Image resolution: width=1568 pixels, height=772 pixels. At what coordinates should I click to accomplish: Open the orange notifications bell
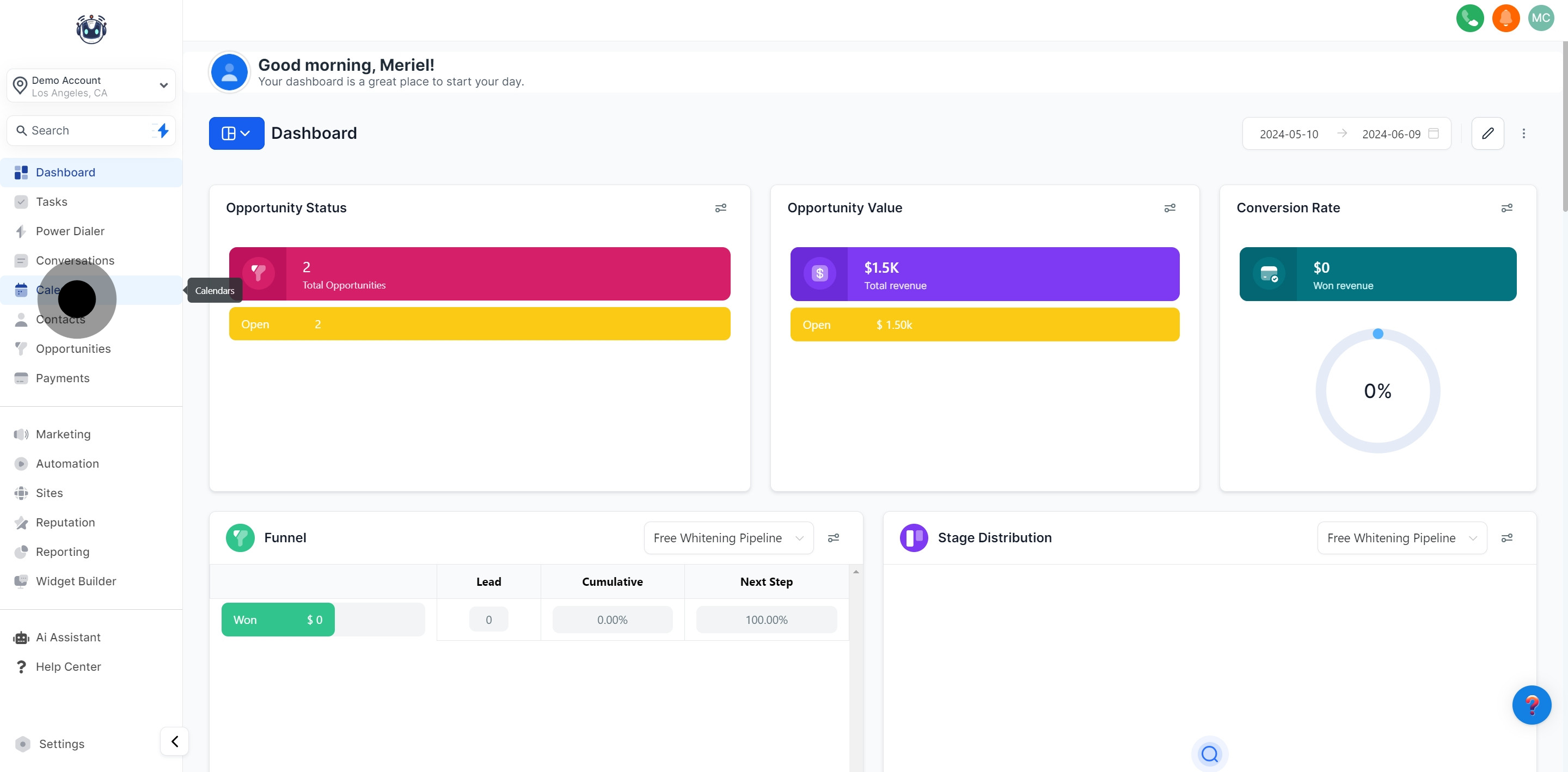coord(1505,19)
